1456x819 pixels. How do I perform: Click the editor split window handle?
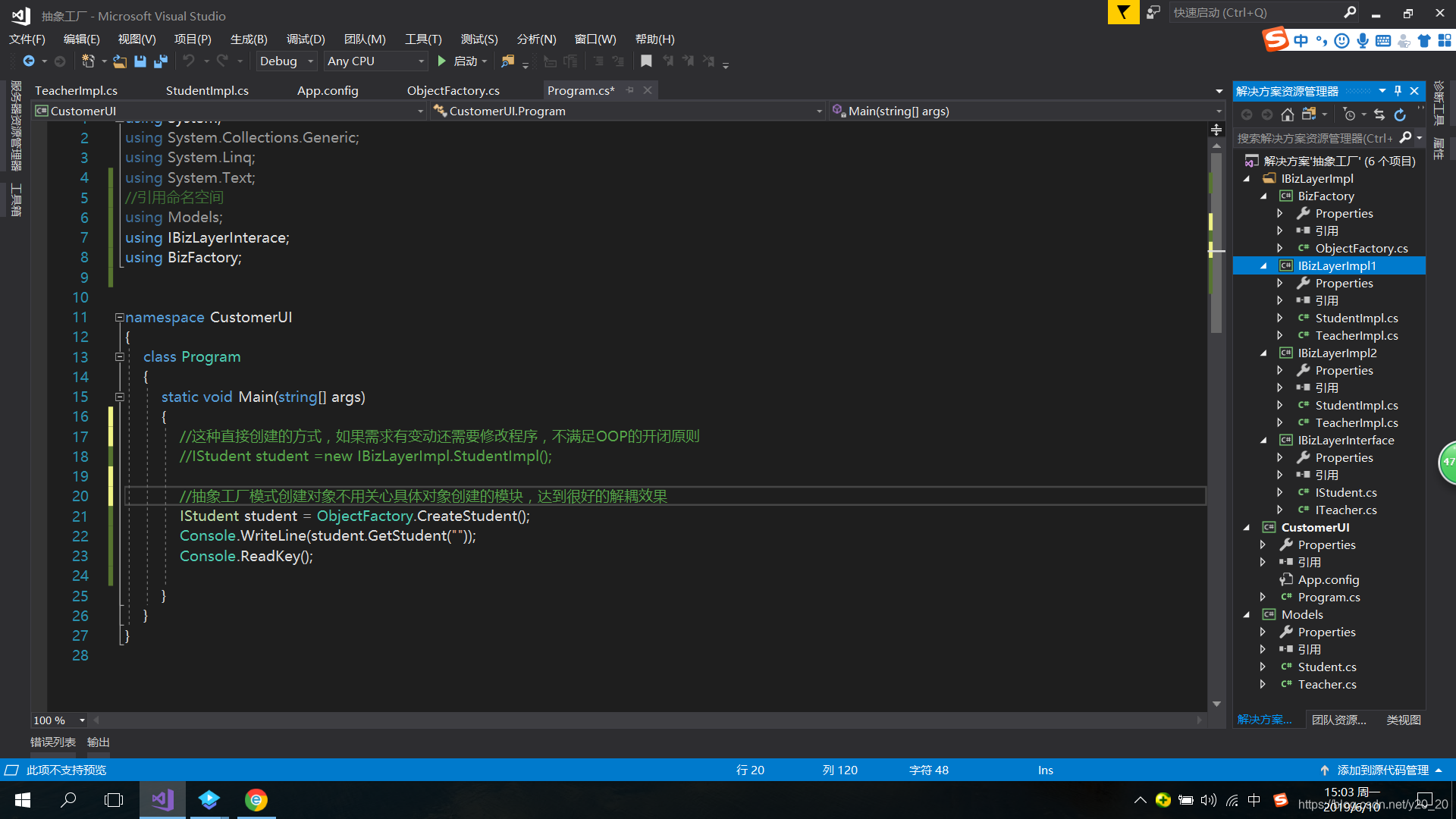click(x=1216, y=130)
